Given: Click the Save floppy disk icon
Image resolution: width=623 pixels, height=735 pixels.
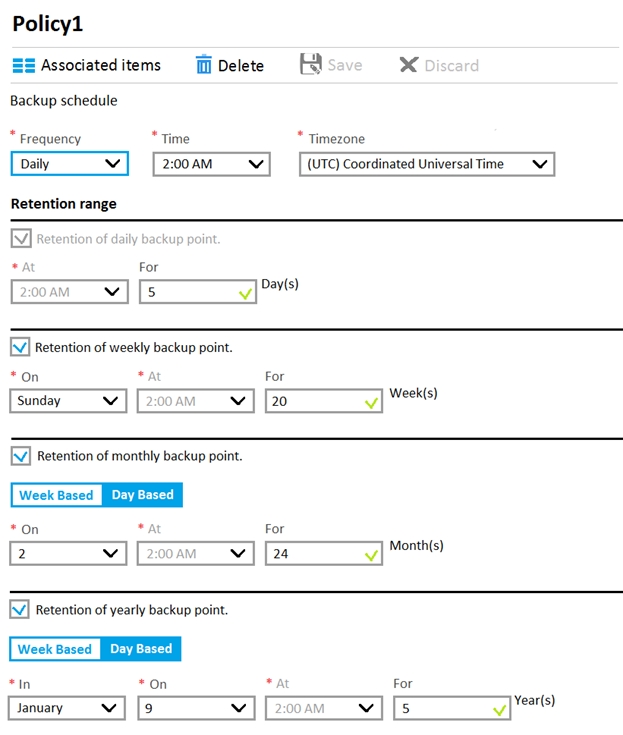Looking at the screenshot, I should [310, 65].
